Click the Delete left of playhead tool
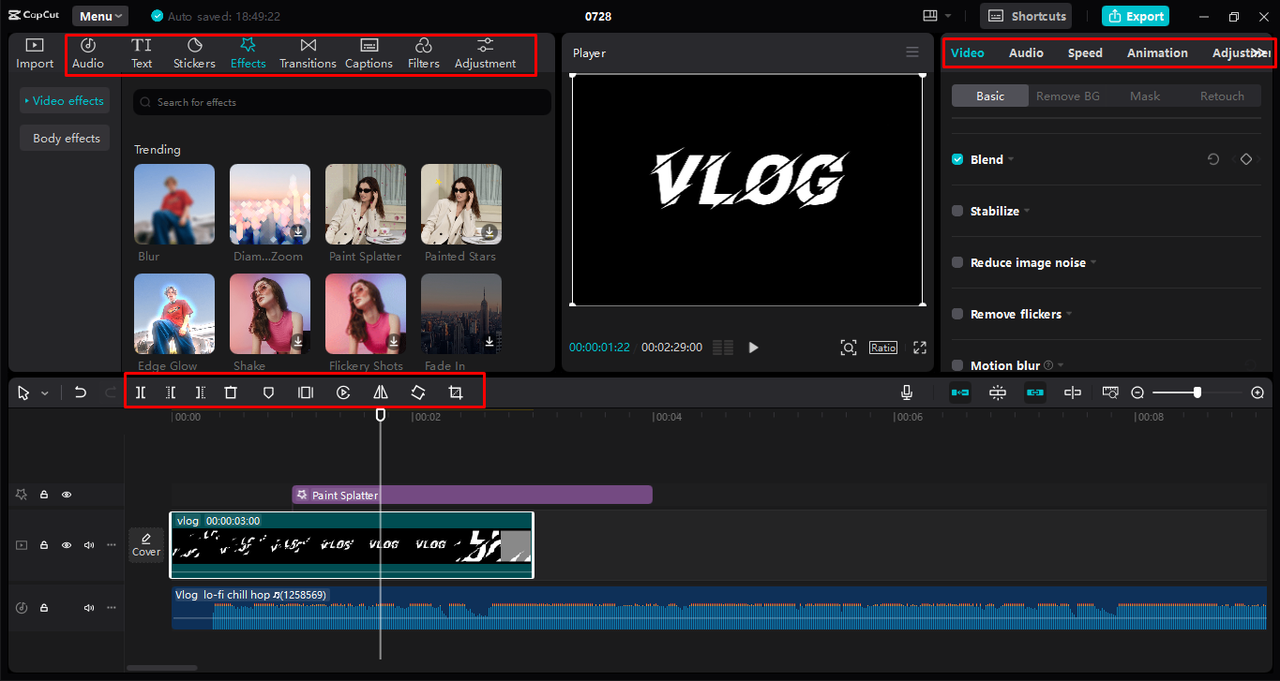The height and width of the screenshot is (681, 1280). click(x=171, y=393)
